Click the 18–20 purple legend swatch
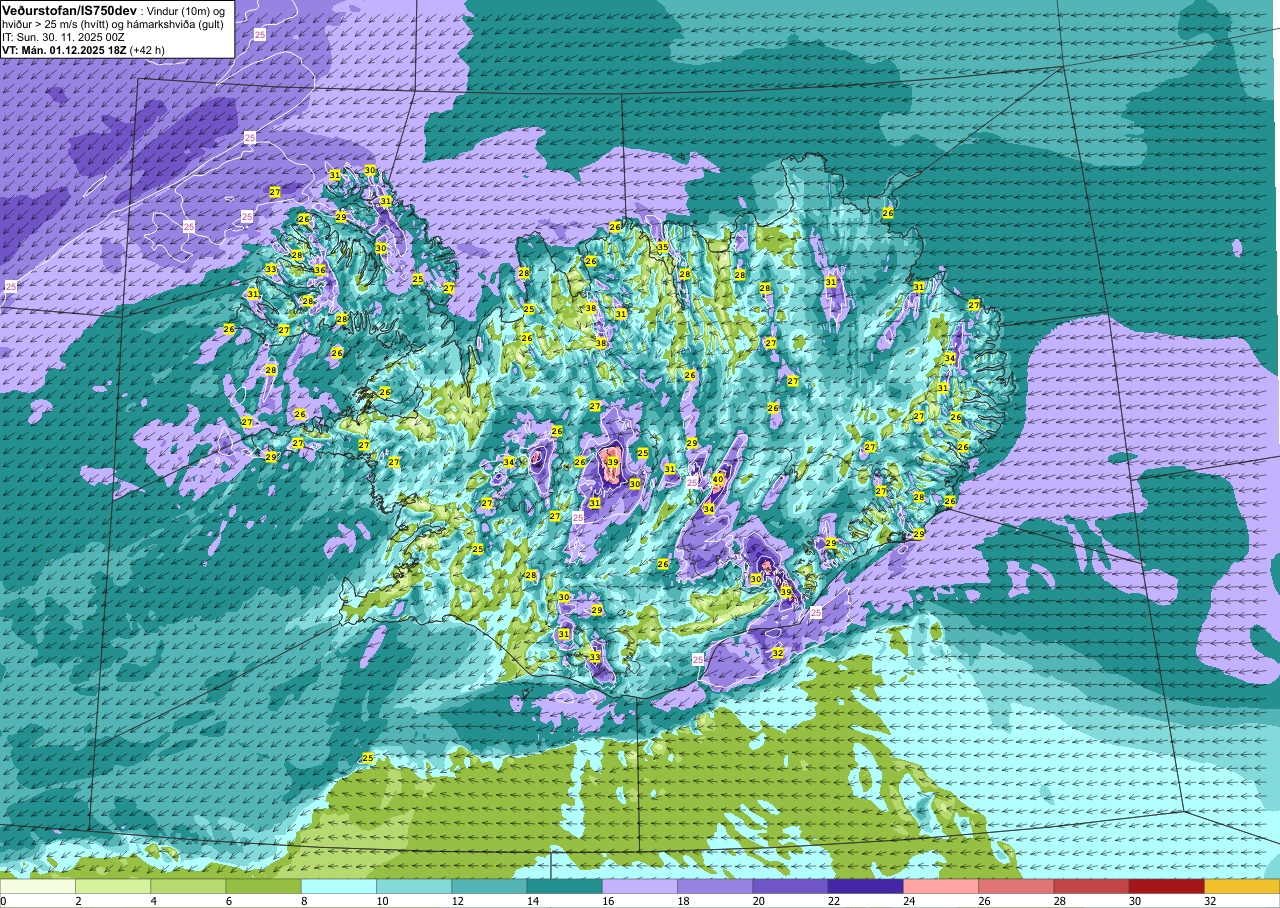1280x908 pixels. [x=715, y=886]
